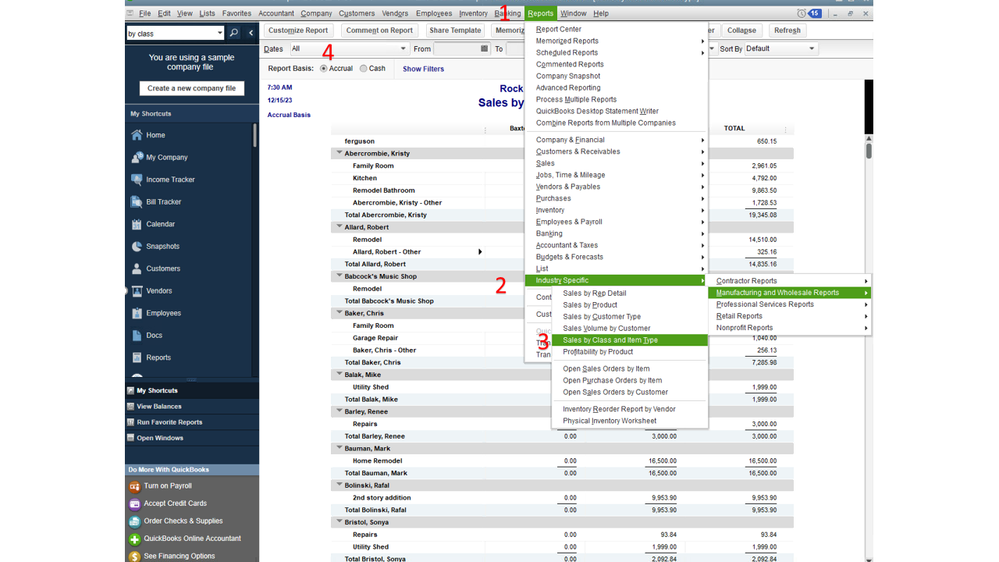Collapse the Baker, Chris group
This screenshot has width=999, height=562.
click(339, 313)
